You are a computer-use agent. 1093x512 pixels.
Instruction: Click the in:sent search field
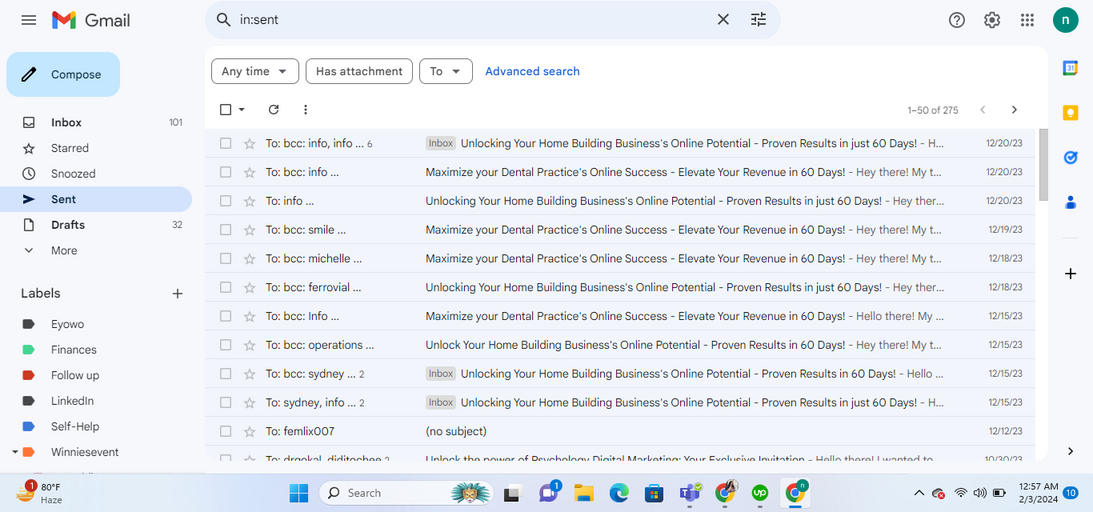coord(470,20)
